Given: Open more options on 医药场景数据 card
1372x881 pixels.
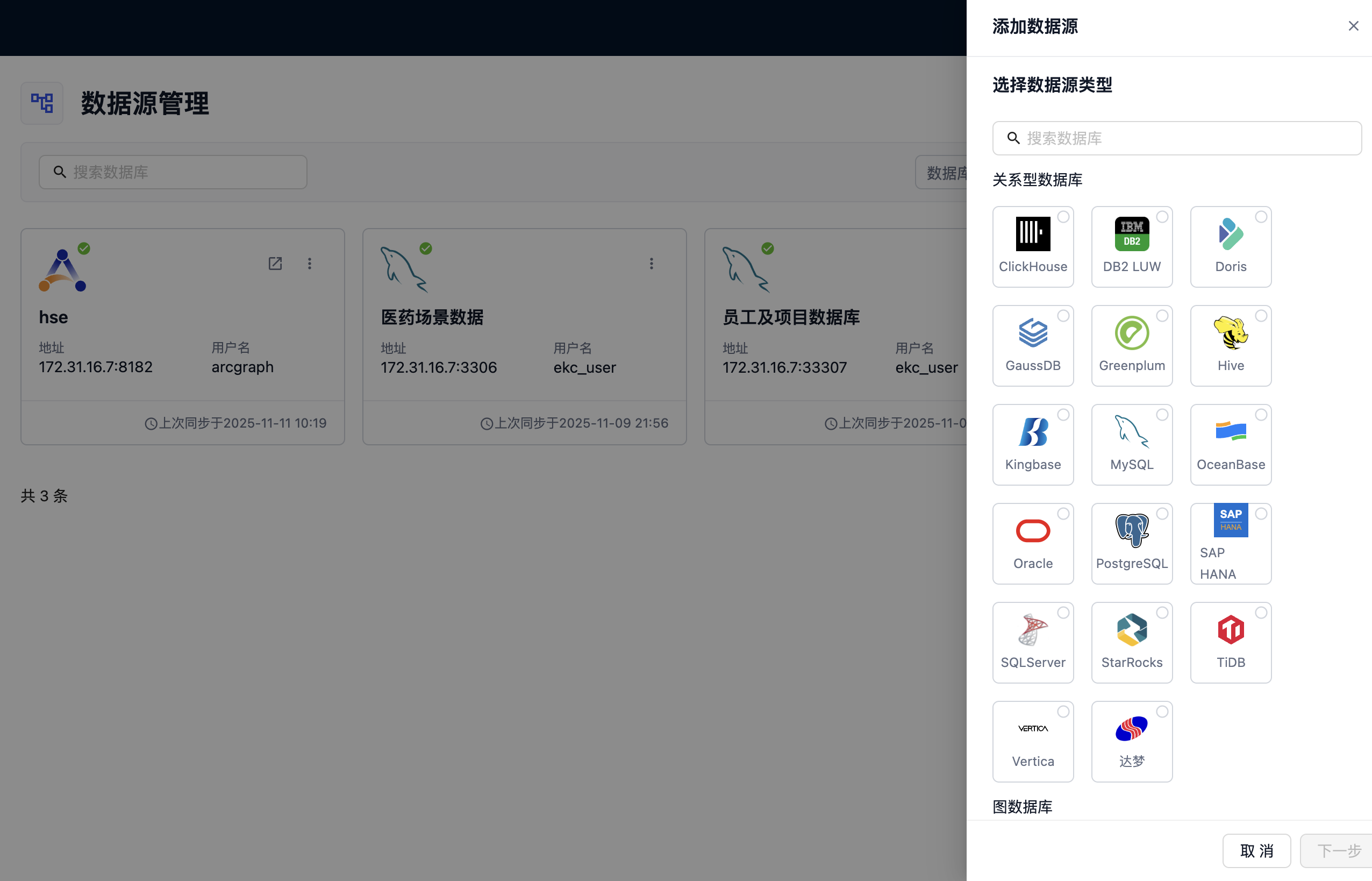Looking at the screenshot, I should [x=651, y=263].
